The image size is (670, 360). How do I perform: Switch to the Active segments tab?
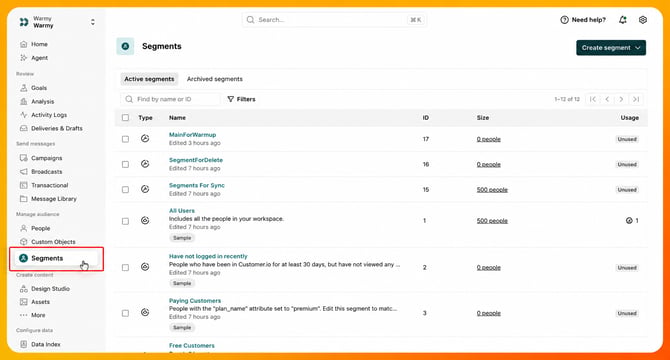coord(149,79)
